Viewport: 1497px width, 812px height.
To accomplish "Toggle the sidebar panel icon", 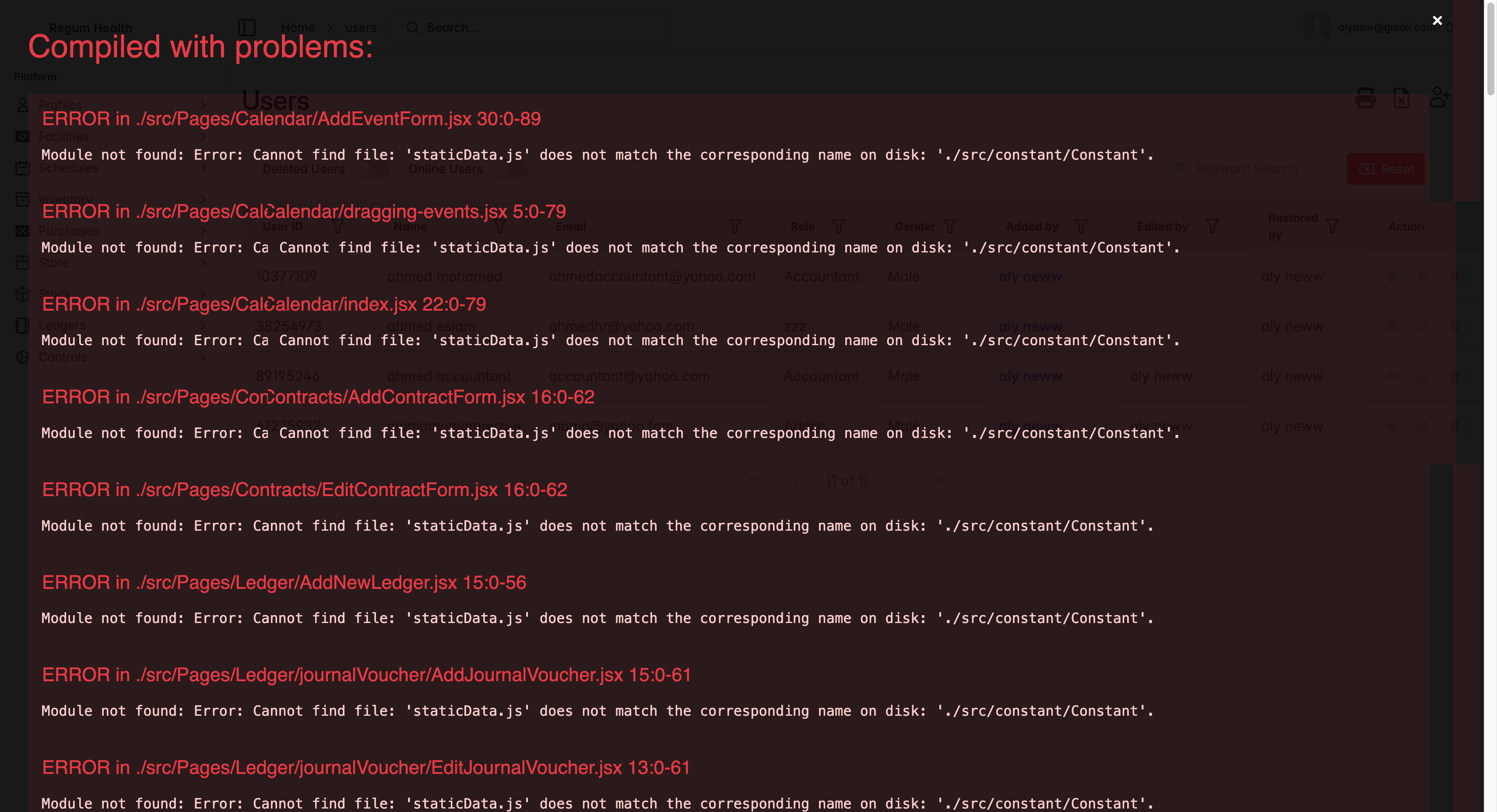I will (247, 27).
